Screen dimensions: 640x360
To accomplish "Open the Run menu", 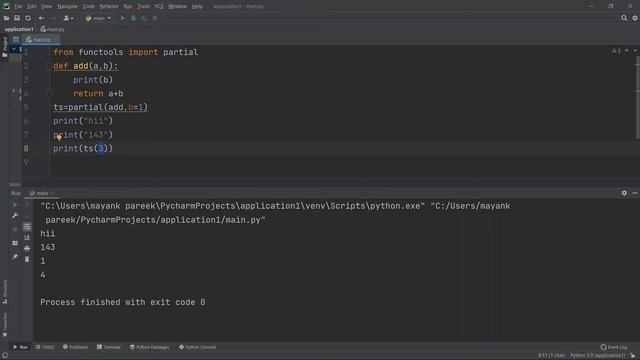I will pos(128,6).
